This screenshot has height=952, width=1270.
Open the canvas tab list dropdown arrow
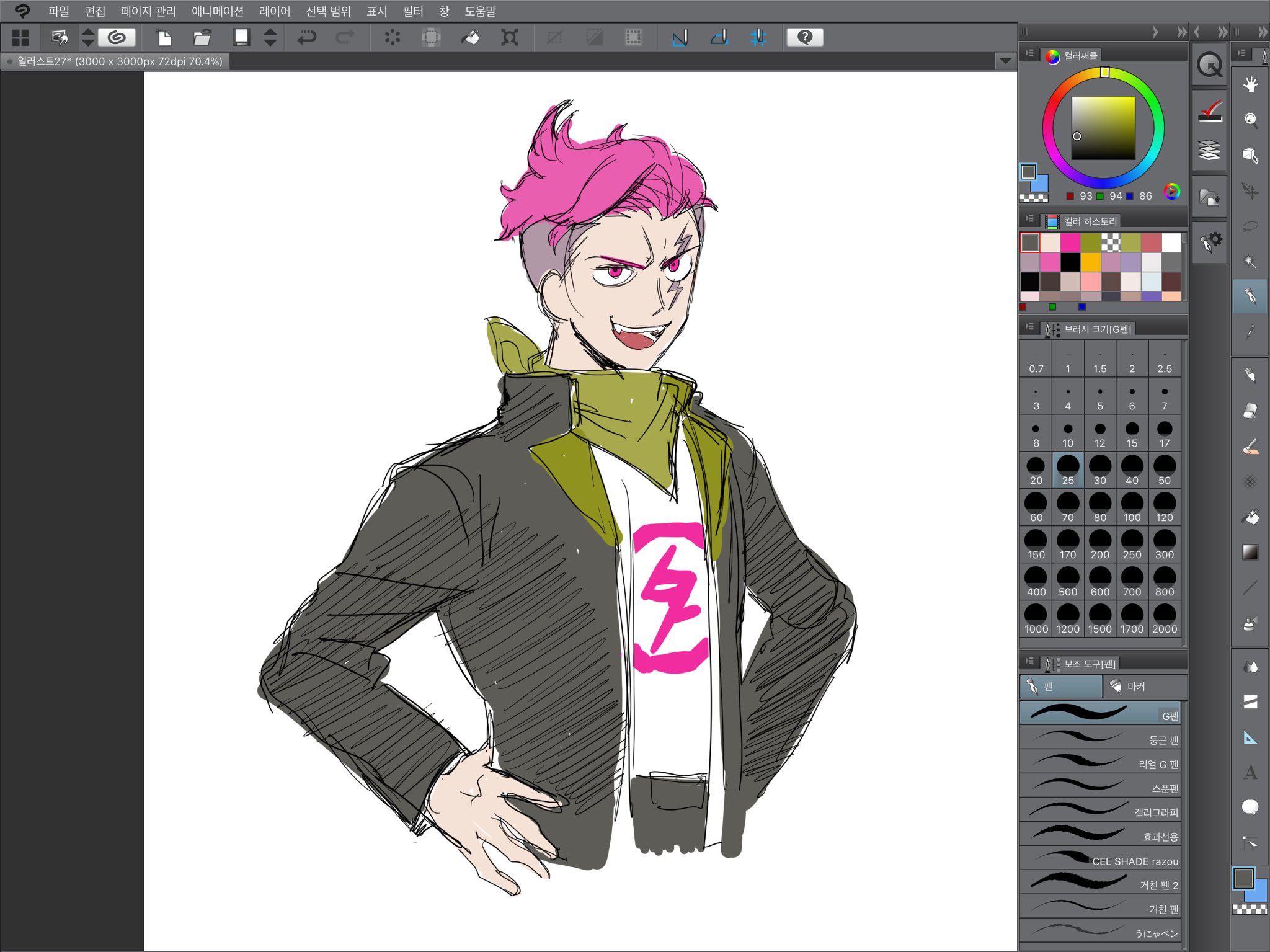[x=1005, y=61]
